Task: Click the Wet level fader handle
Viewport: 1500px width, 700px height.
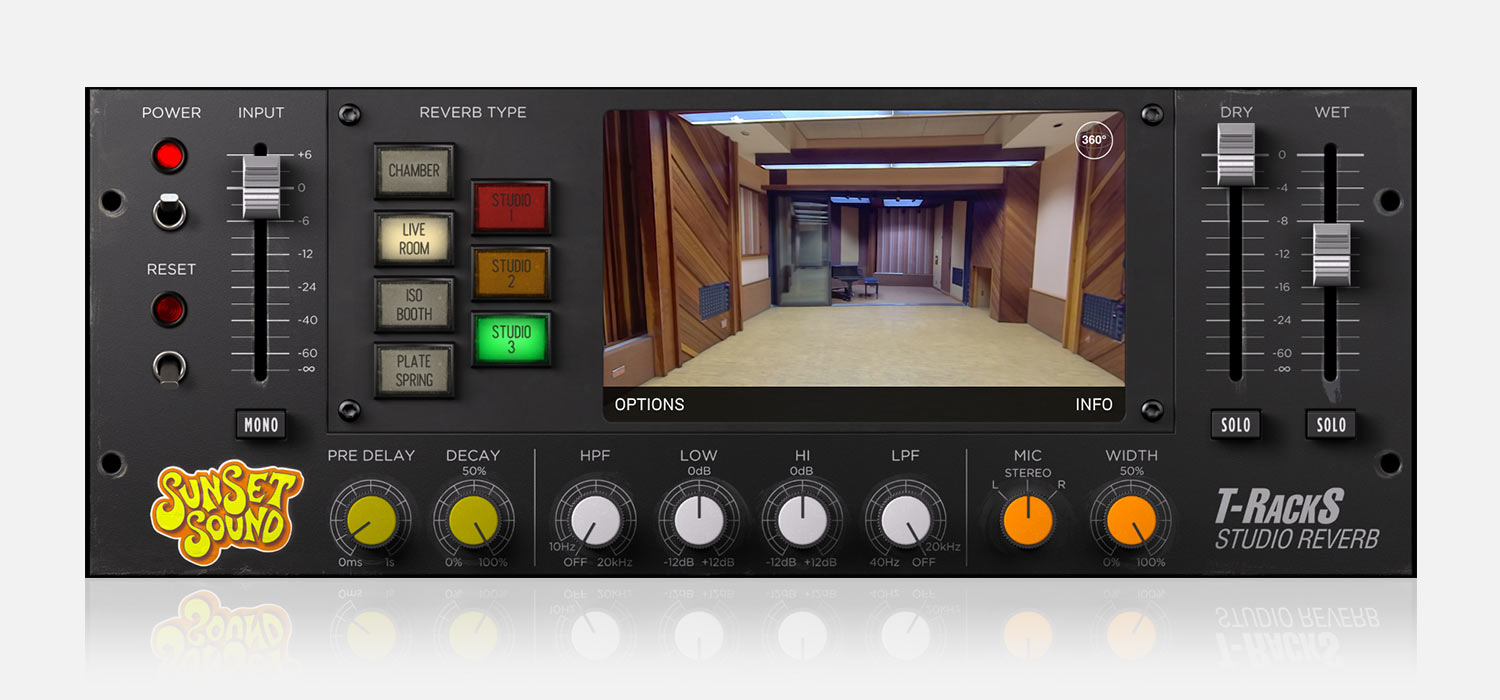Action: pos(1331,254)
